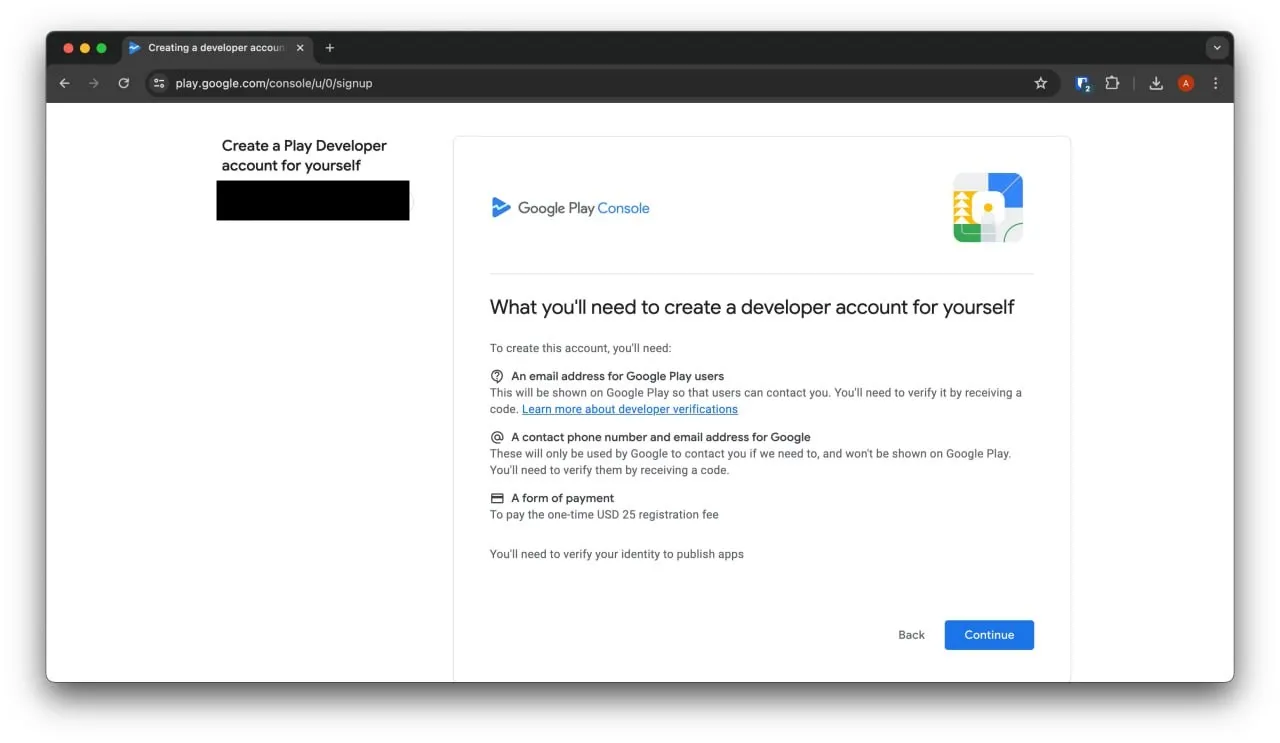Click Create a Play Developer account for yourself
The image size is (1280, 743).
(304, 156)
